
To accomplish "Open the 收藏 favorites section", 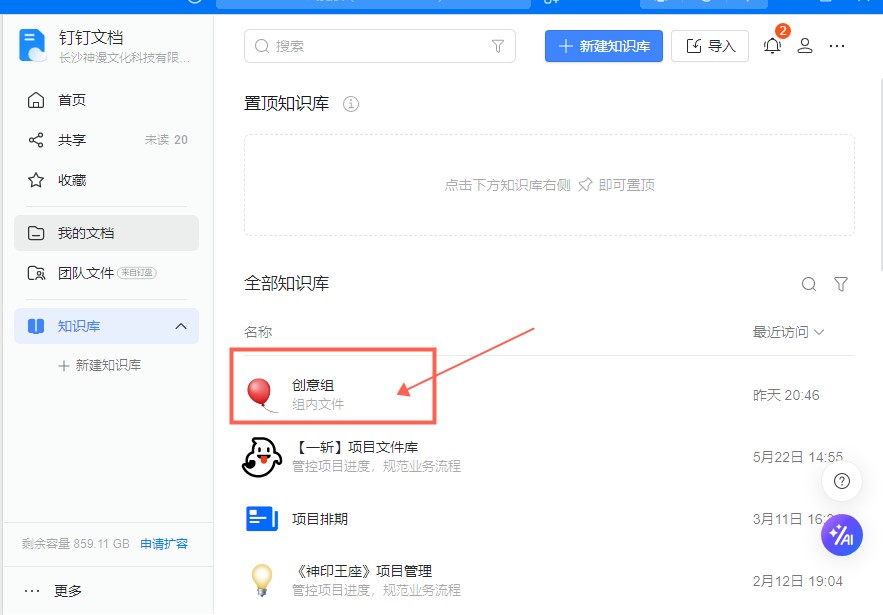I will (106, 180).
